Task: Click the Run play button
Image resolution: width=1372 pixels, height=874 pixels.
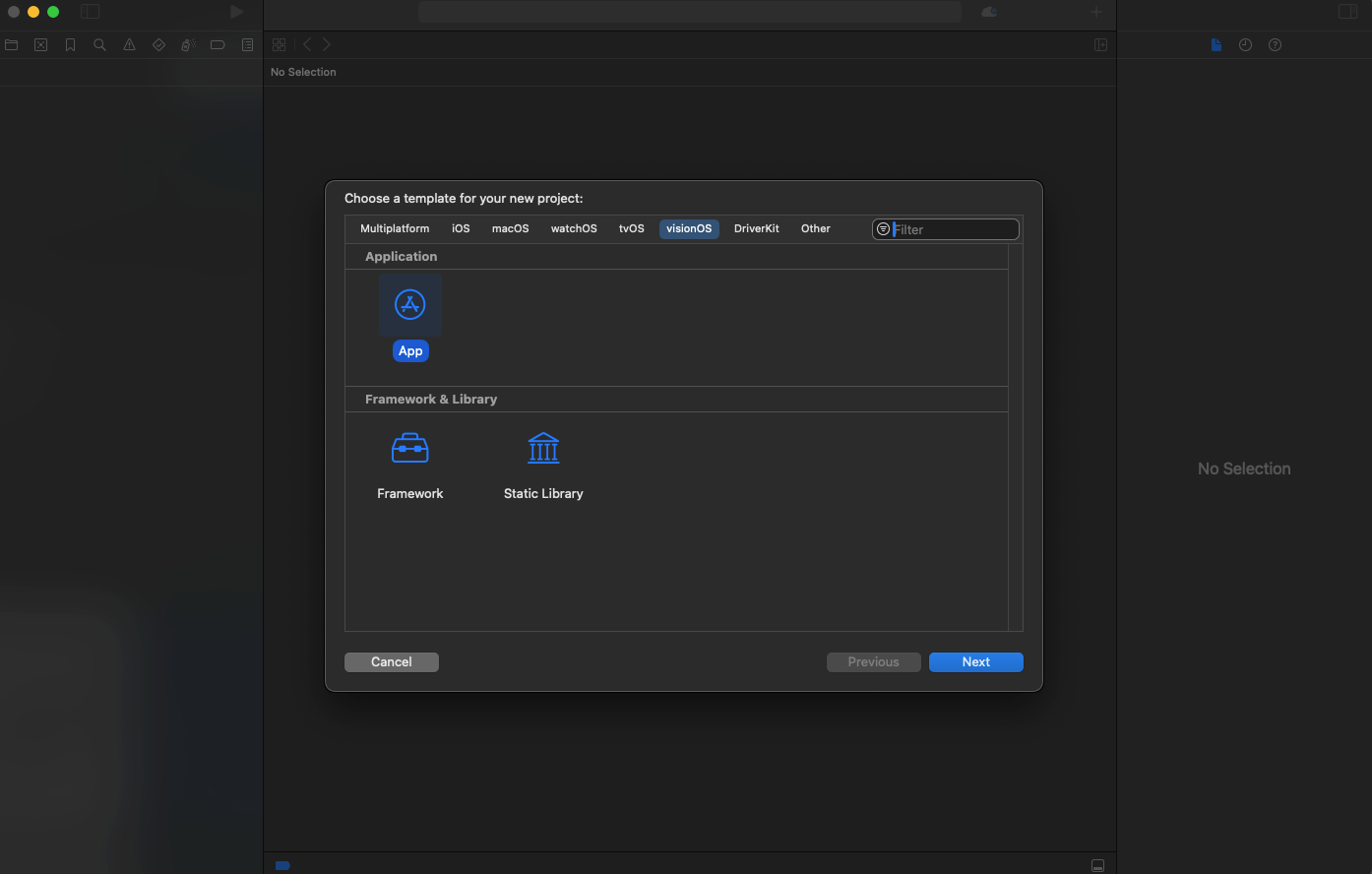Action: [236, 12]
